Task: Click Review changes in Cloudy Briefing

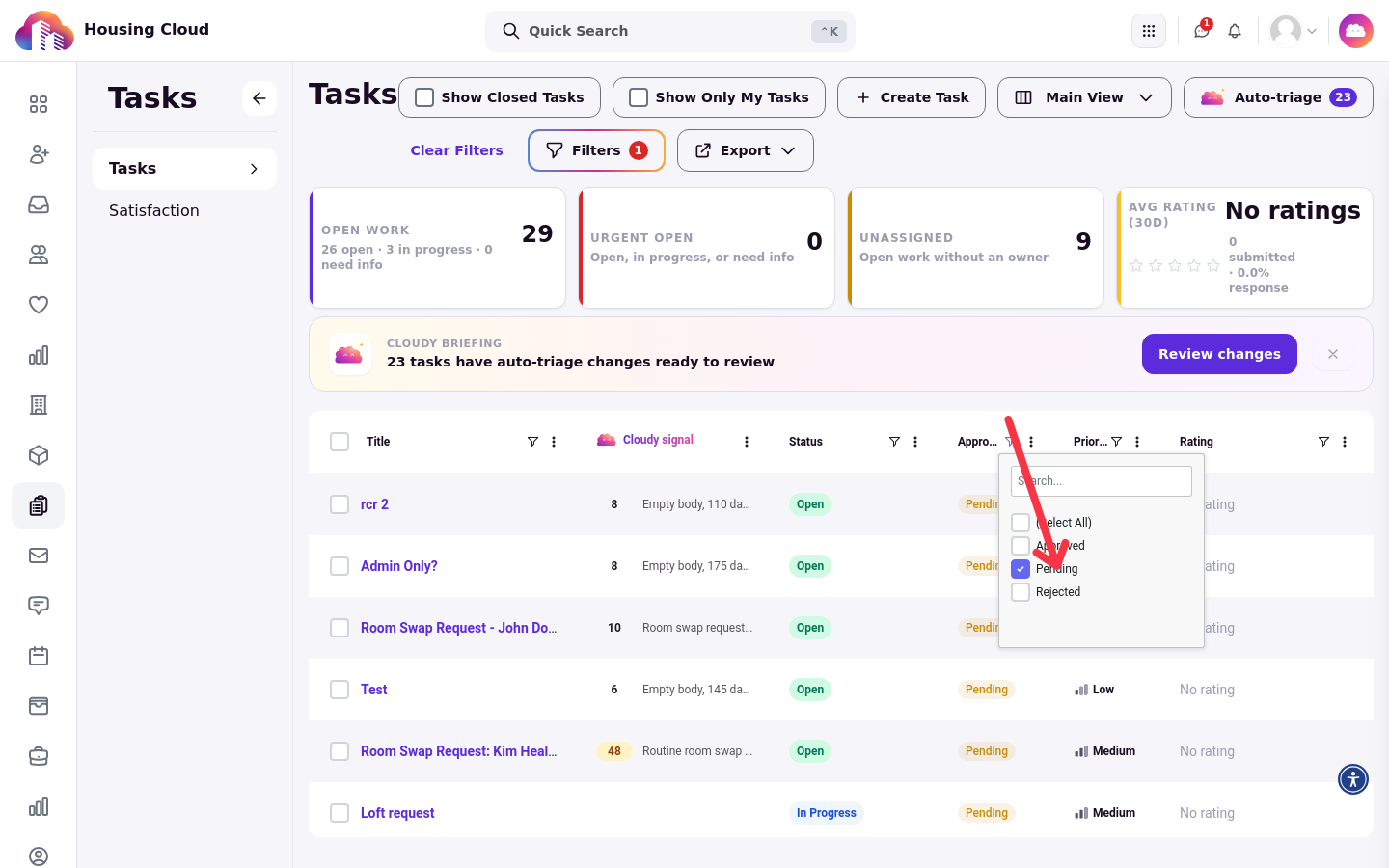Action: click(x=1219, y=354)
